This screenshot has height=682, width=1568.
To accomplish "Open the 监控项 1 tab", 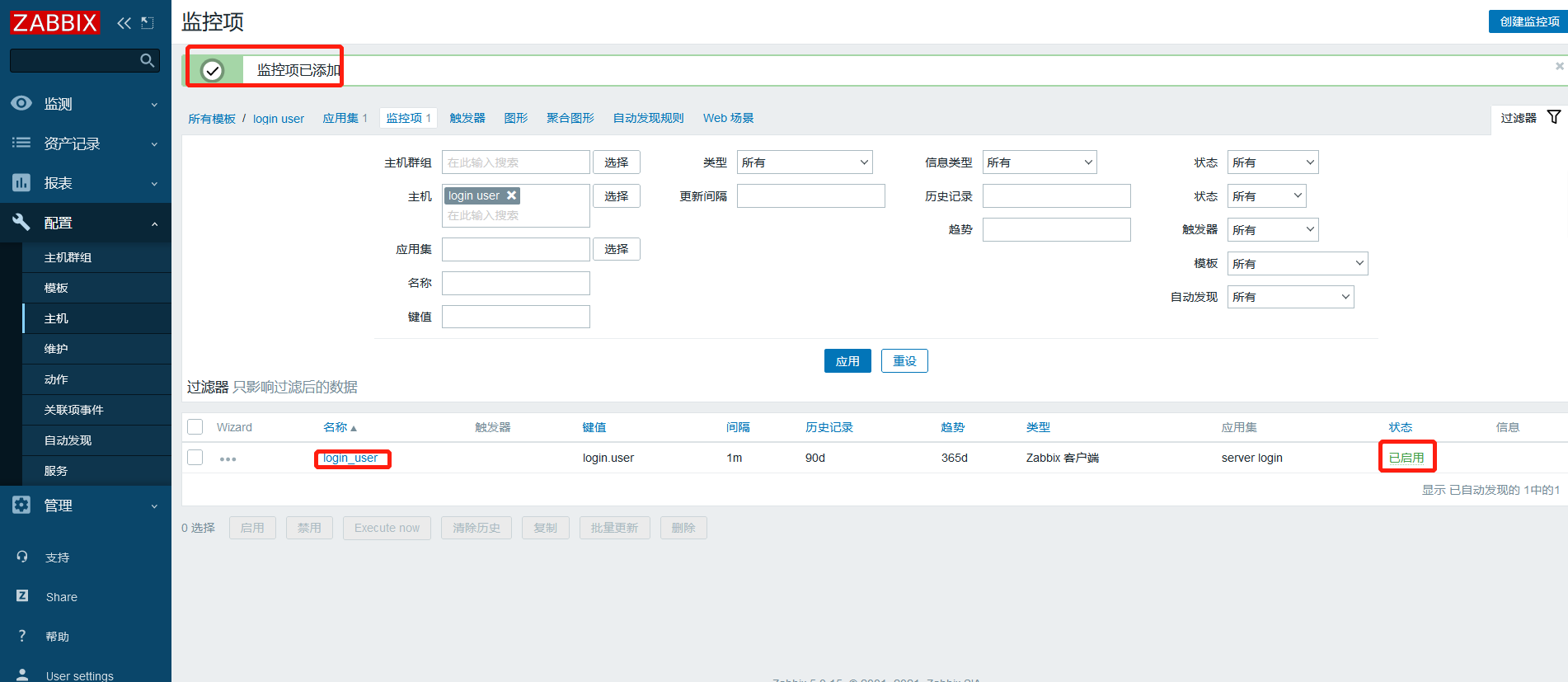I will pyautogui.click(x=409, y=118).
